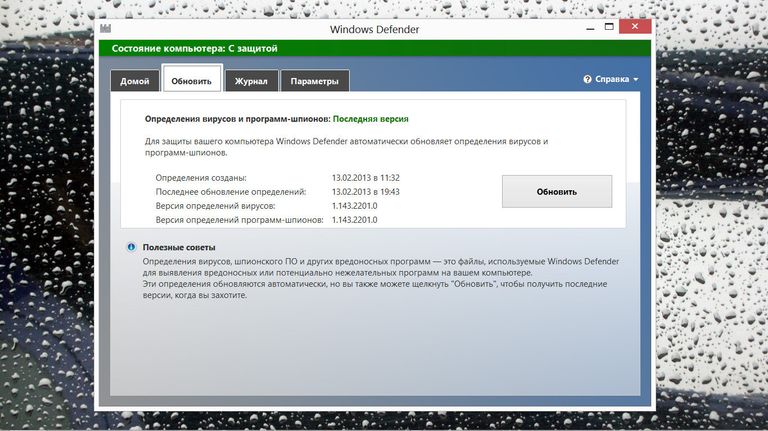Expand the Справка dropdown arrow
Viewport: 768px width, 431px height.
(636, 79)
